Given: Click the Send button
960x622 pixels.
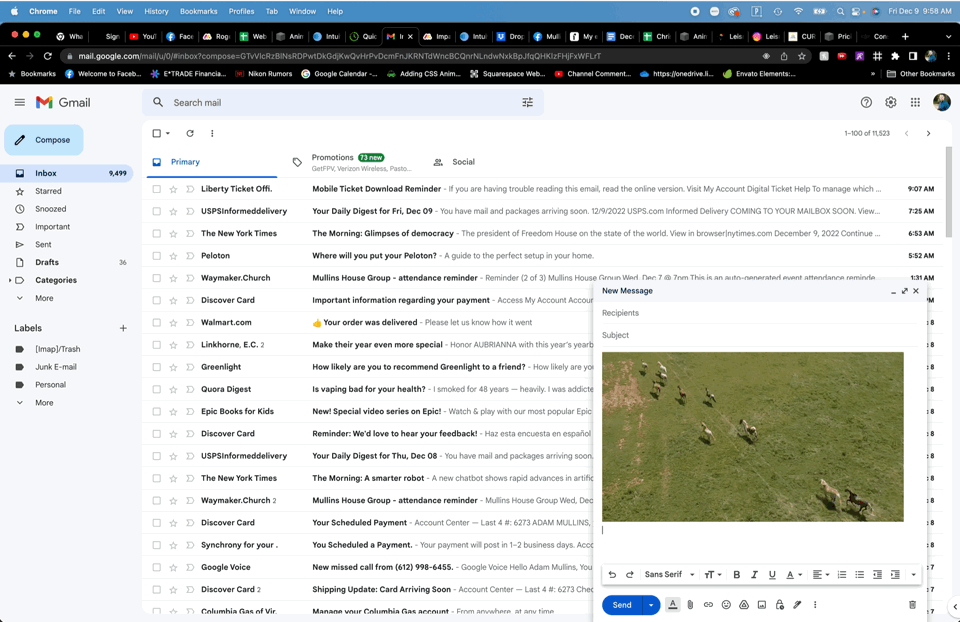Looking at the screenshot, I should 622,605.
